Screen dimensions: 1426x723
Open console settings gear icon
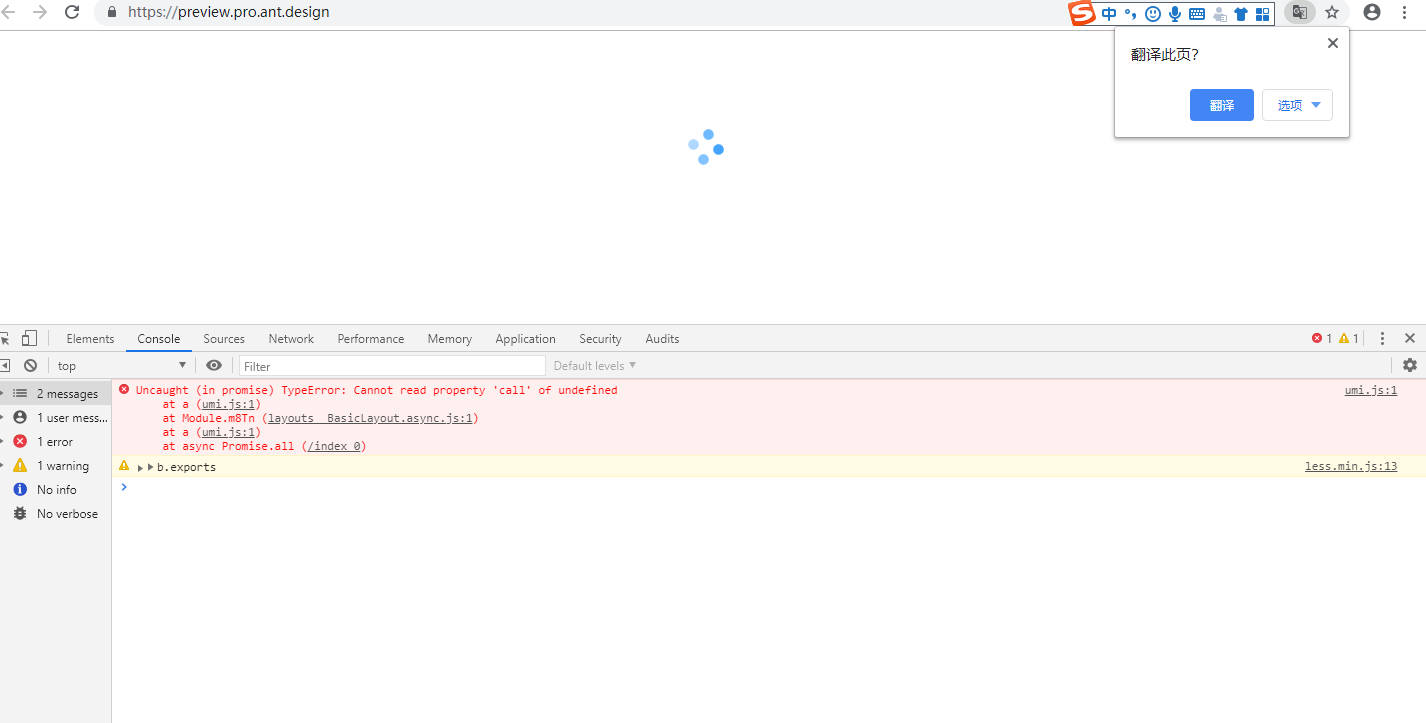point(1410,365)
